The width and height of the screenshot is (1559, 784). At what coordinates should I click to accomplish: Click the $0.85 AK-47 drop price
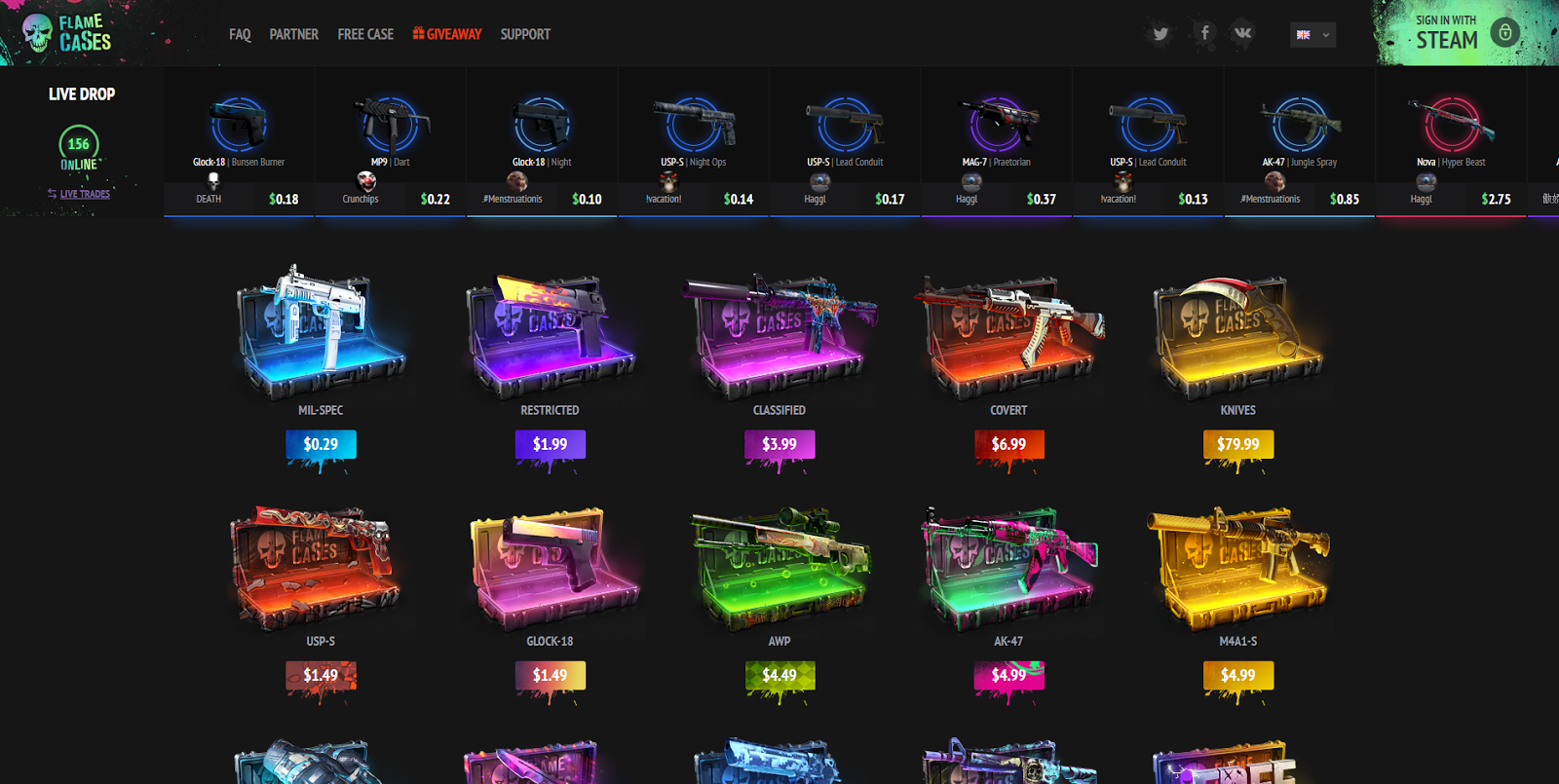[1345, 199]
